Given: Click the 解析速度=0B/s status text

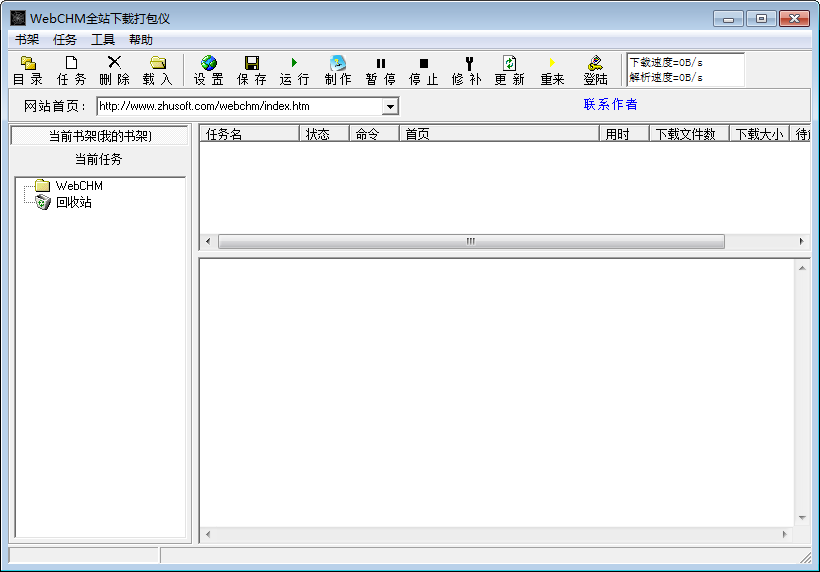Looking at the screenshot, I should (666, 77).
